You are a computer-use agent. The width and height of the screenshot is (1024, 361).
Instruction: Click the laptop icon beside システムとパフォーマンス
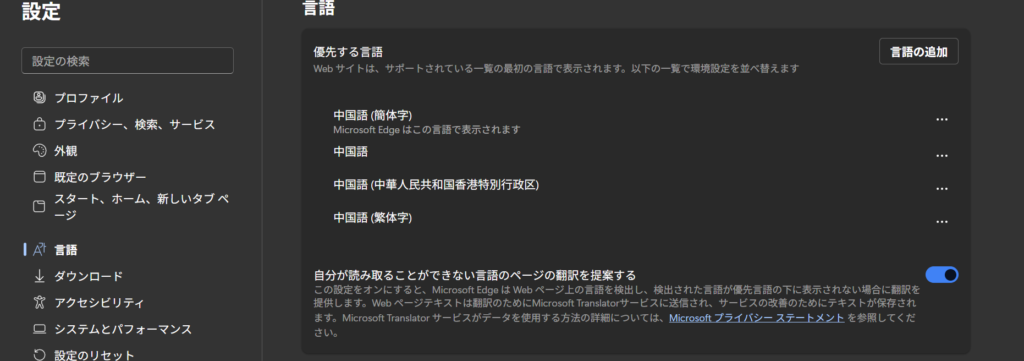39,329
